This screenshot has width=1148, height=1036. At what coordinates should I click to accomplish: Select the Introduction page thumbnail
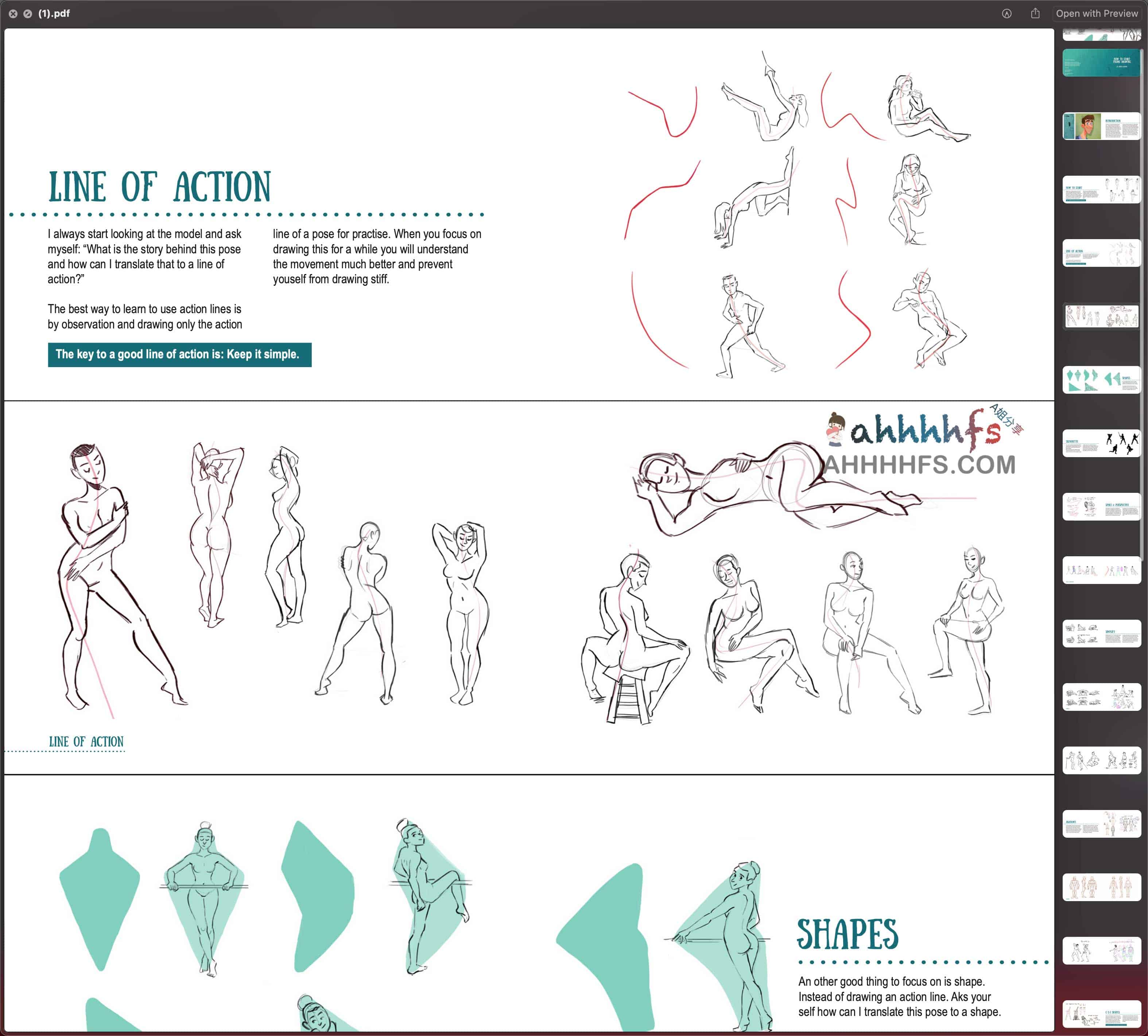tap(1101, 126)
